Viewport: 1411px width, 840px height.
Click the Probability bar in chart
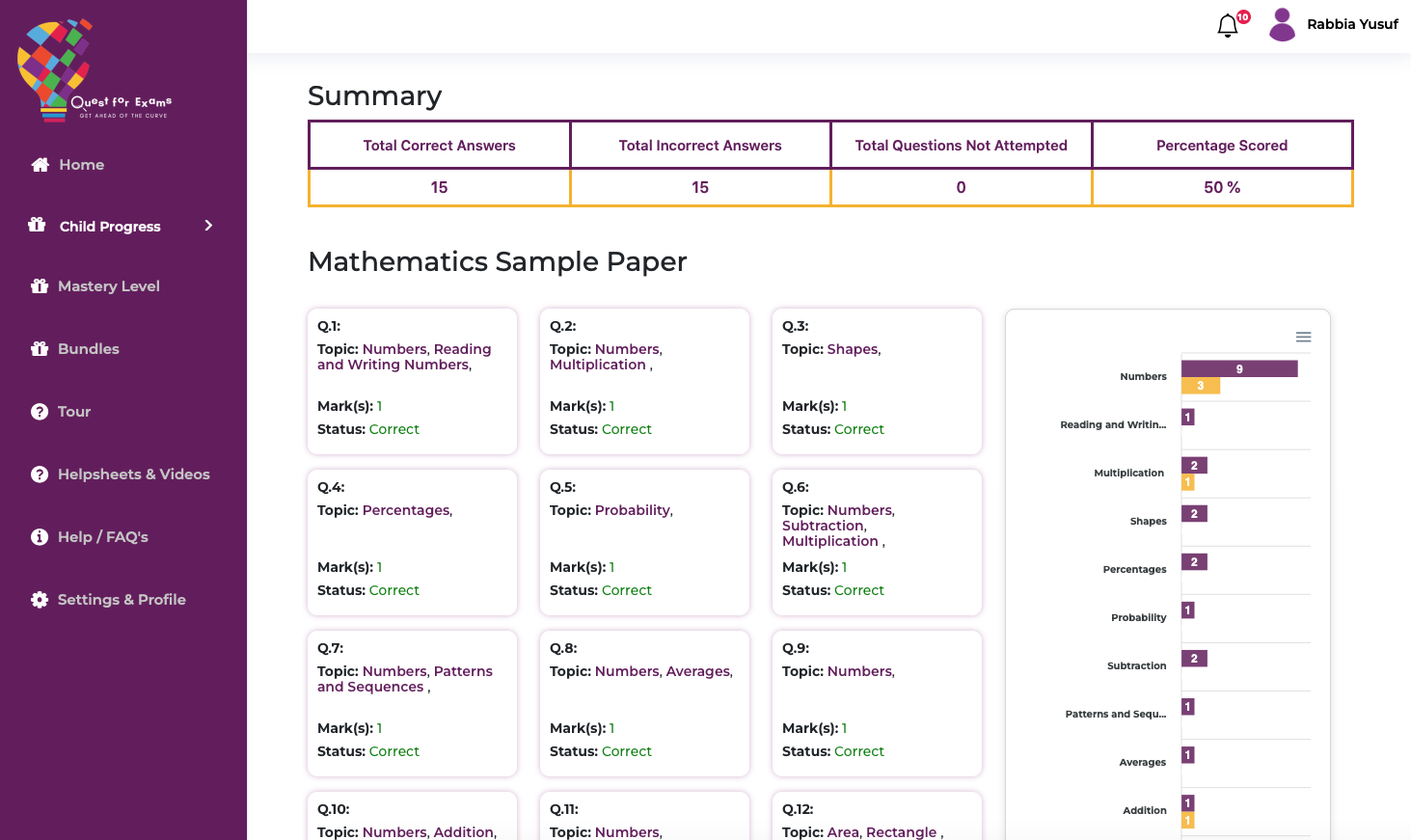coord(1188,610)
